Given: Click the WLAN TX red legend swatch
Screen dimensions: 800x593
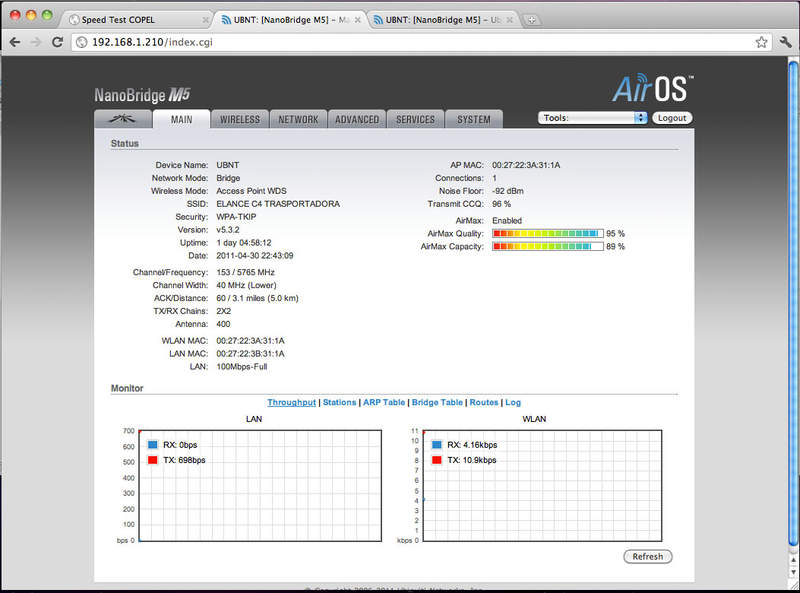Looking at the screenshot, I should pyautogui.click(x=437, y=460).
